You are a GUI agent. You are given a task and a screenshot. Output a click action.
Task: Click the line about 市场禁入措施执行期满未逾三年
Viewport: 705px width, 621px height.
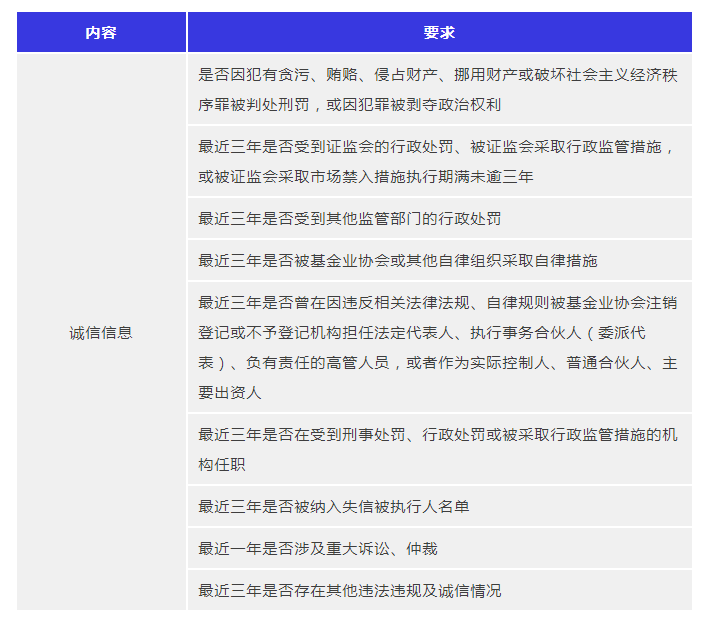tap(366, 176)
